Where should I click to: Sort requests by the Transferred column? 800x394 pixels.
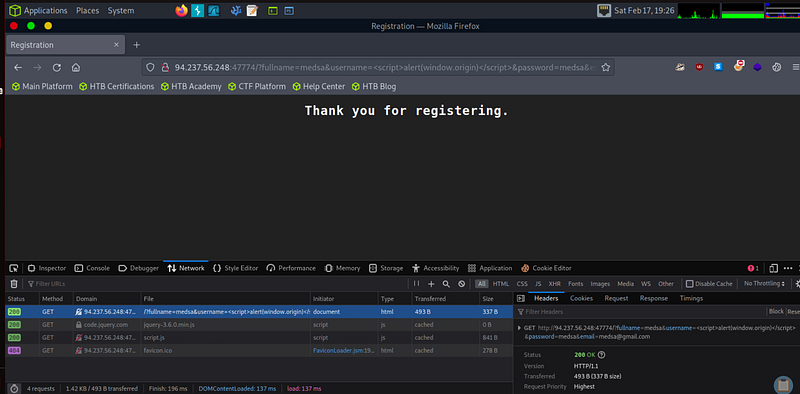(x=445, y=299)
